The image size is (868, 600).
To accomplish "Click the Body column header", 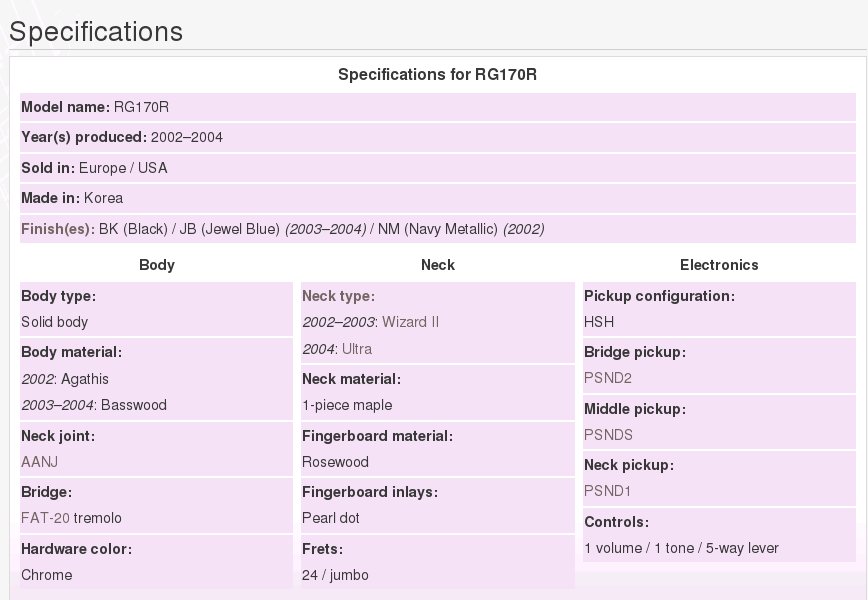I will point(157,265).
